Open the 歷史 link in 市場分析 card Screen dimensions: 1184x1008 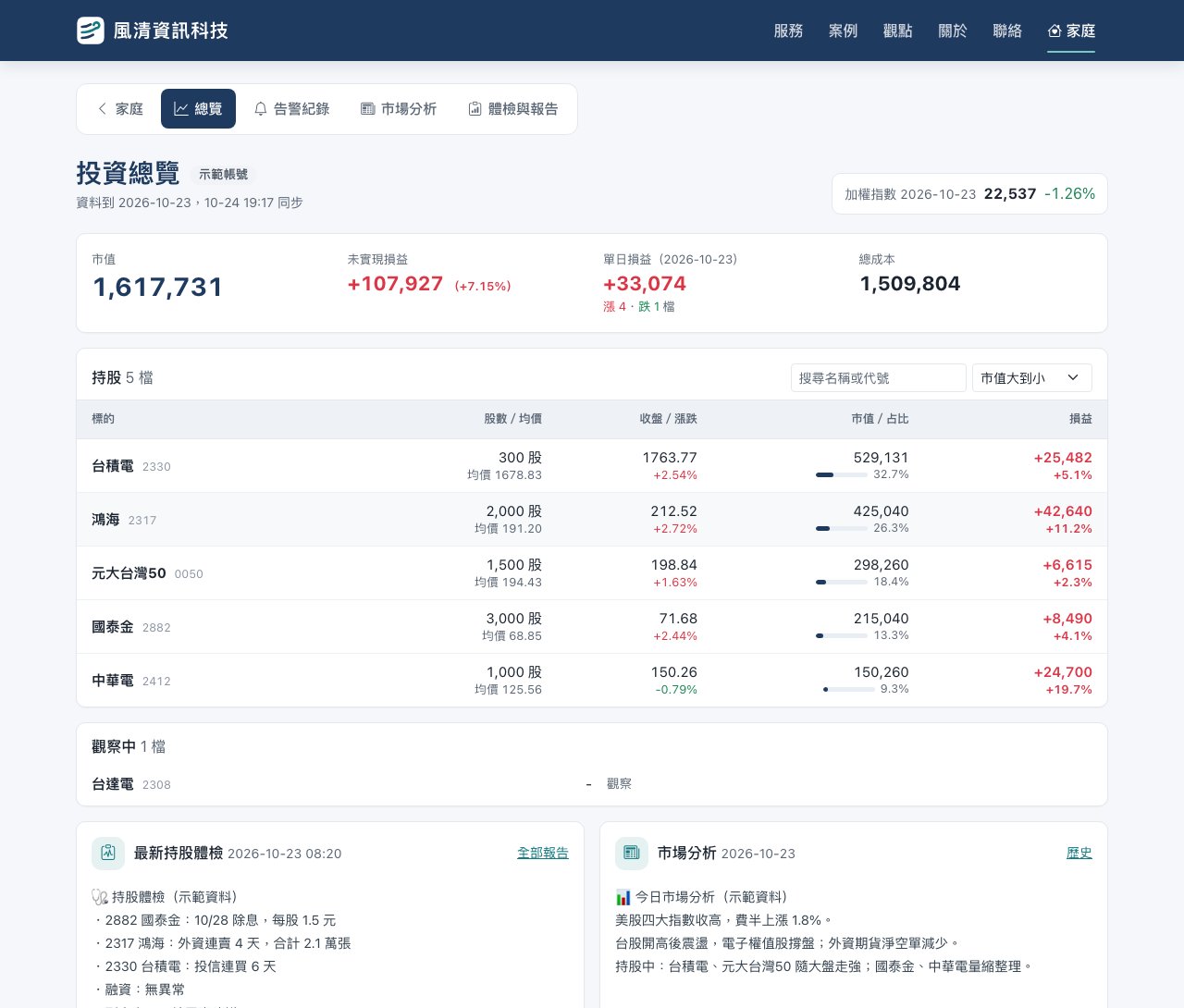tap(1079, 854)
